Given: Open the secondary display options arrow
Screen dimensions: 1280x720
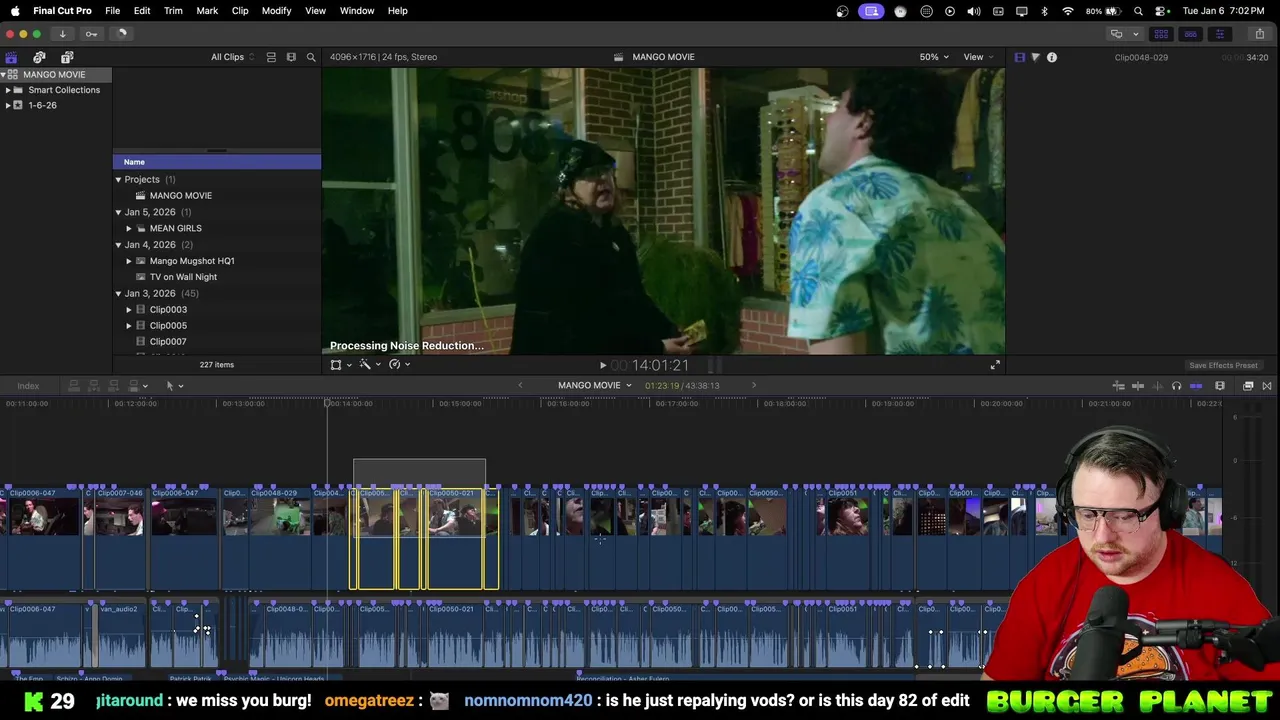Looking at the screenshot, I should coord(1135,34).
